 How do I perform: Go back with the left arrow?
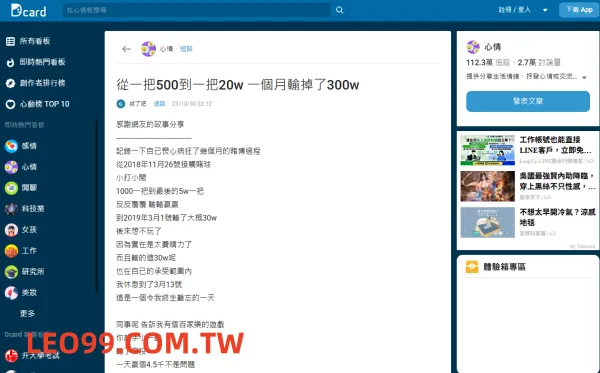126,49
